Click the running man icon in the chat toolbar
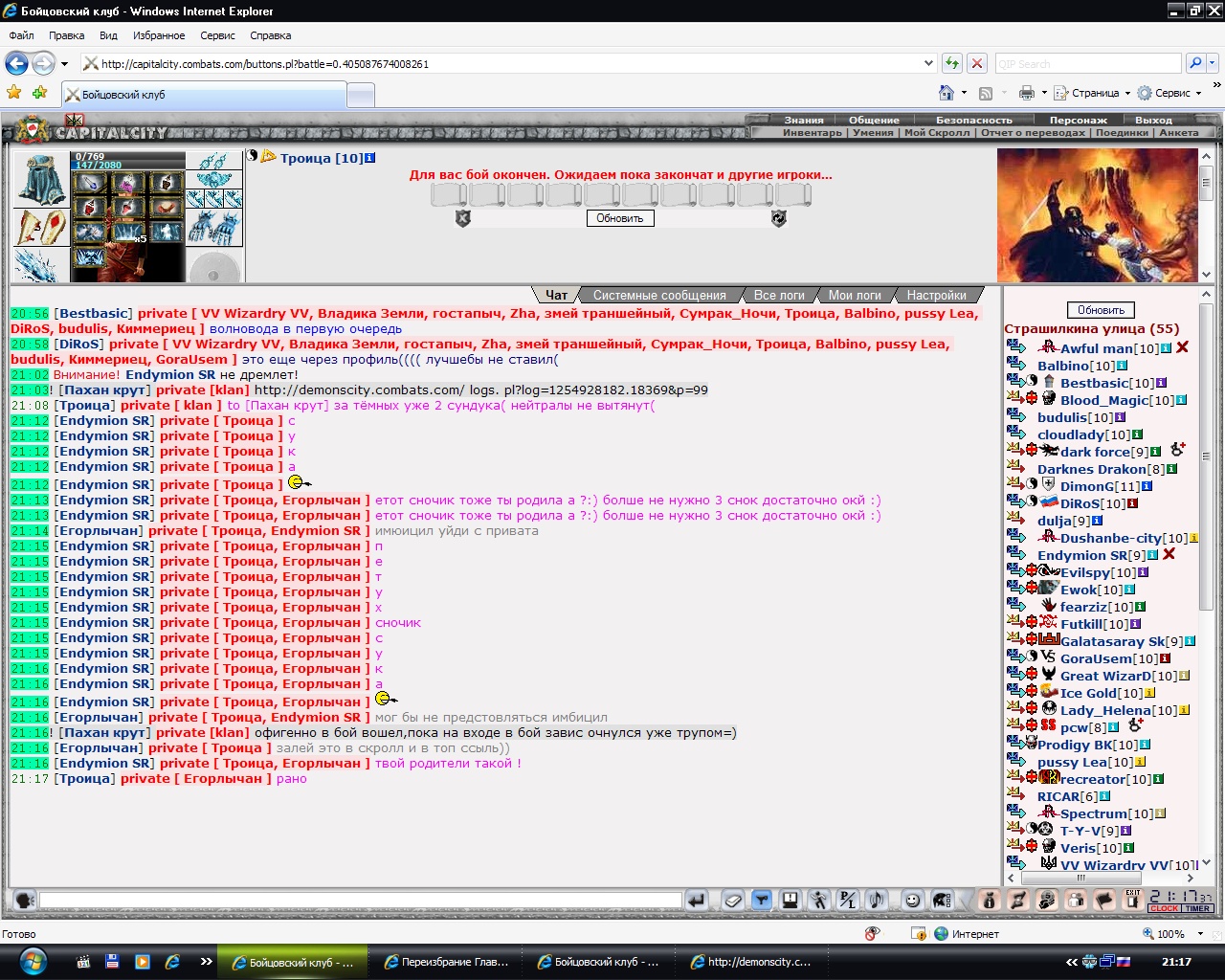Screen dimensions: 1225x980 pyautogui.click(x=819, y=900)
